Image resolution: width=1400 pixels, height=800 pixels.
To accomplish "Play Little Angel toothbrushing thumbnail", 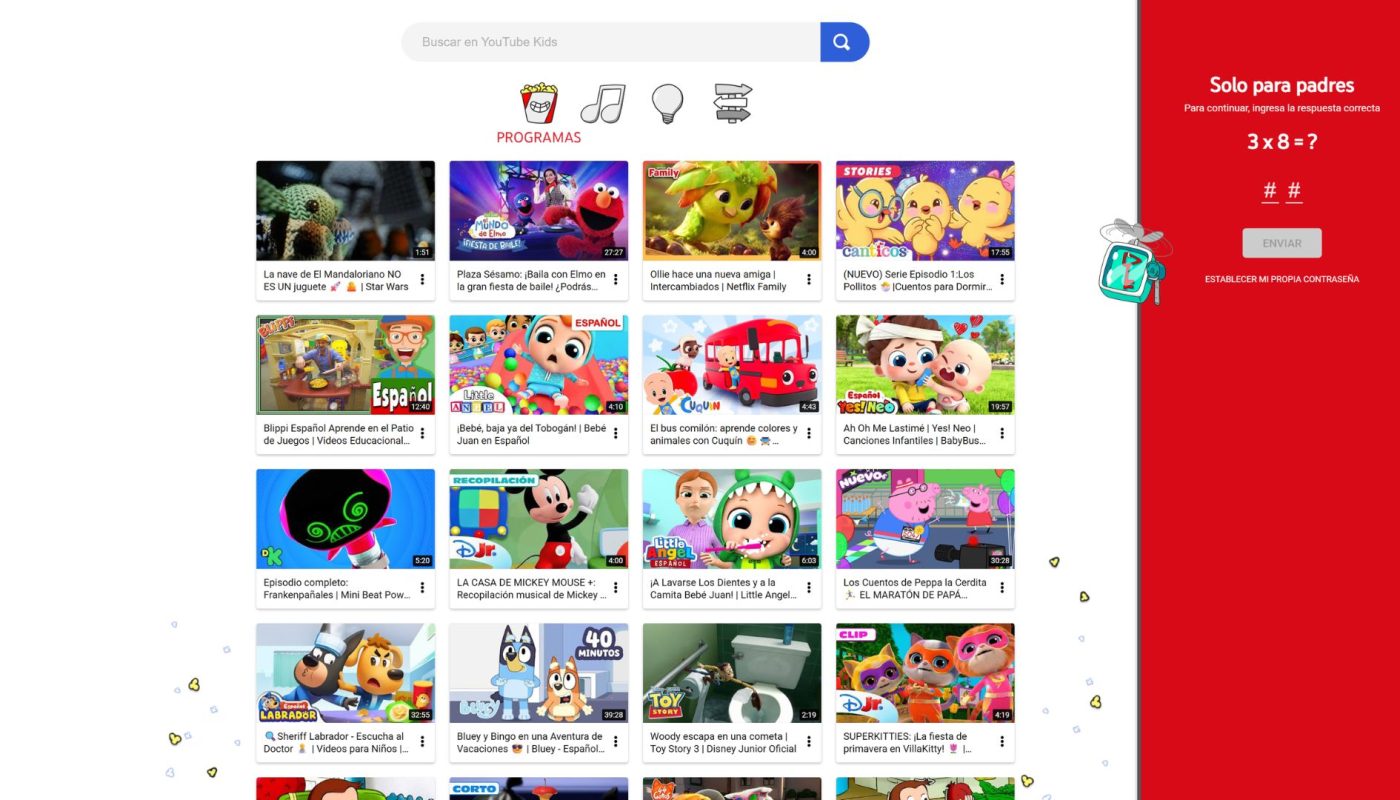I will (x=732, y=519).
